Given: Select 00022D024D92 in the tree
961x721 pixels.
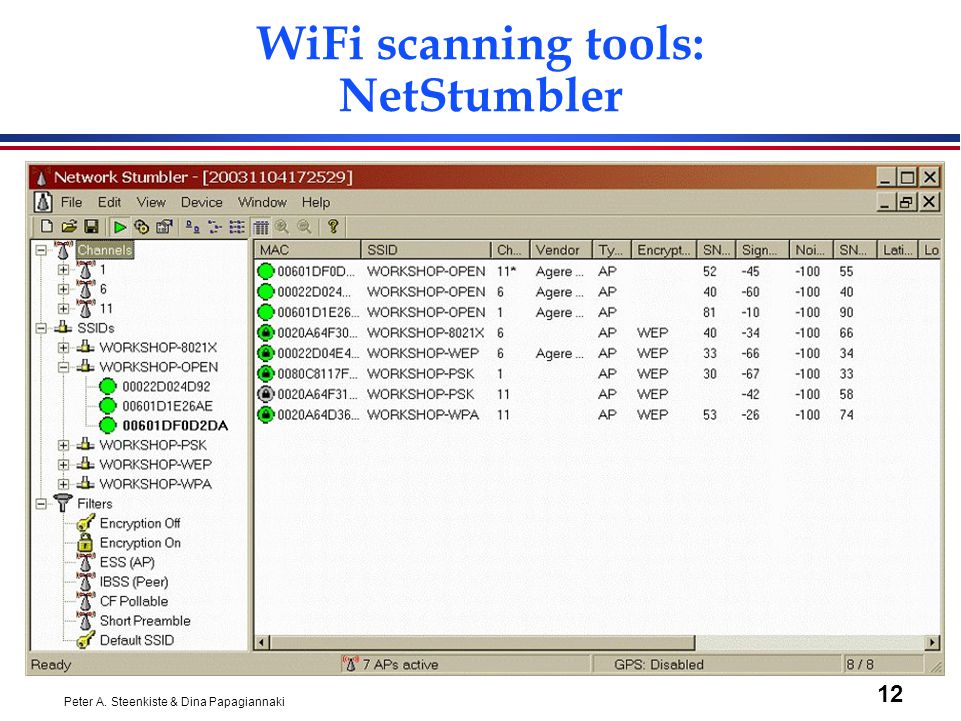Looking at the screenshot, I should [166, 387].
